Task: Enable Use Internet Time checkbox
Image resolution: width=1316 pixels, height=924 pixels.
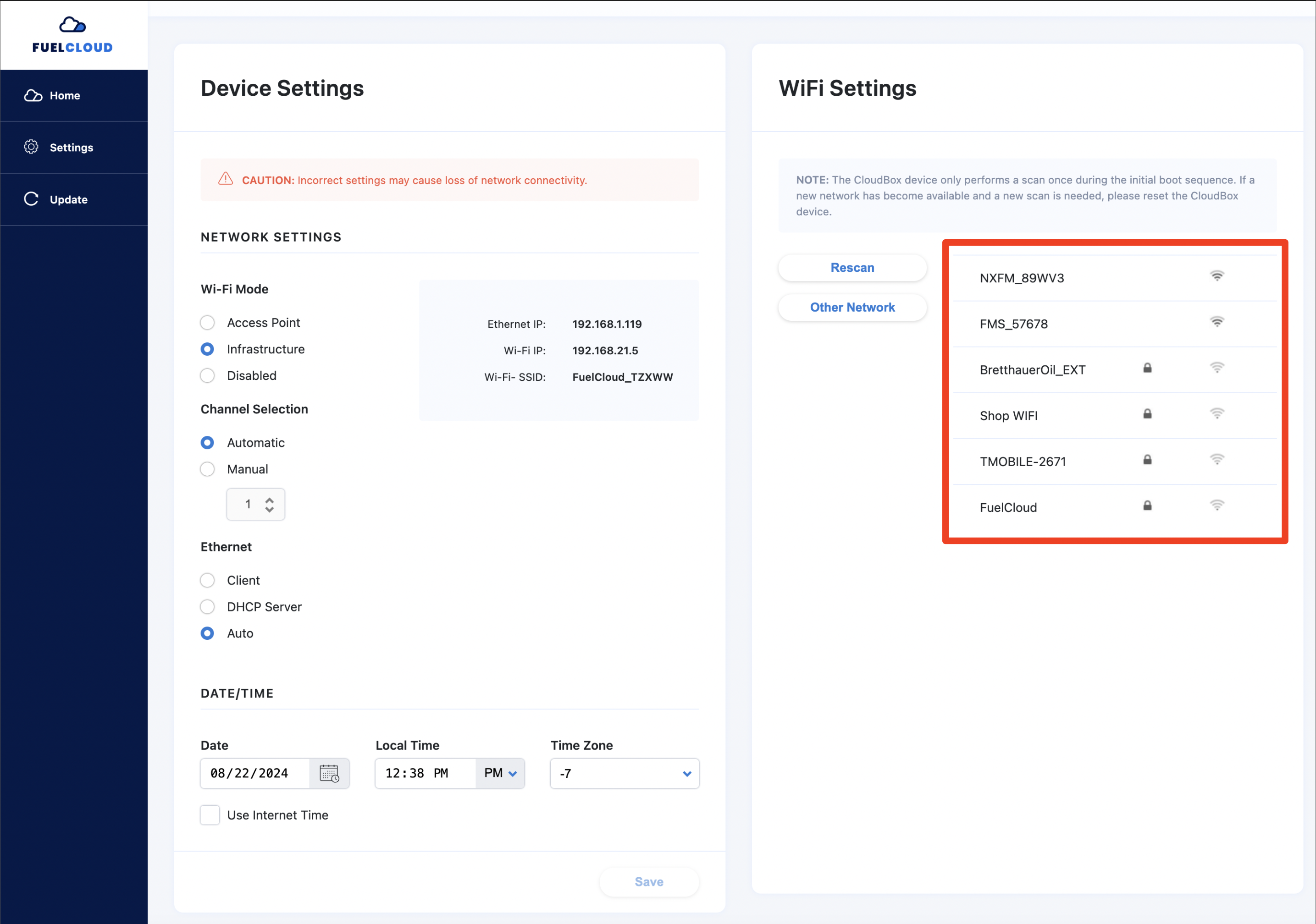Action: tap(210, 815)
